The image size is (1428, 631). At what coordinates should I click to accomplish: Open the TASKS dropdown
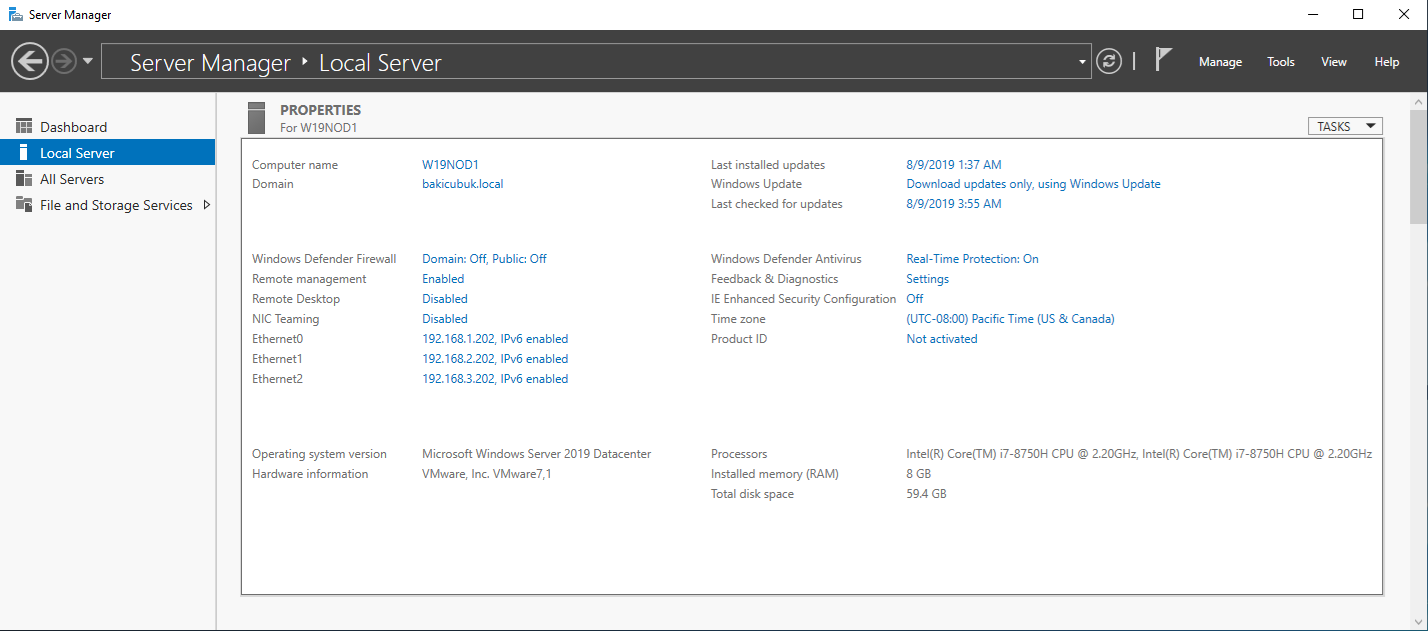coord(1345,126)
